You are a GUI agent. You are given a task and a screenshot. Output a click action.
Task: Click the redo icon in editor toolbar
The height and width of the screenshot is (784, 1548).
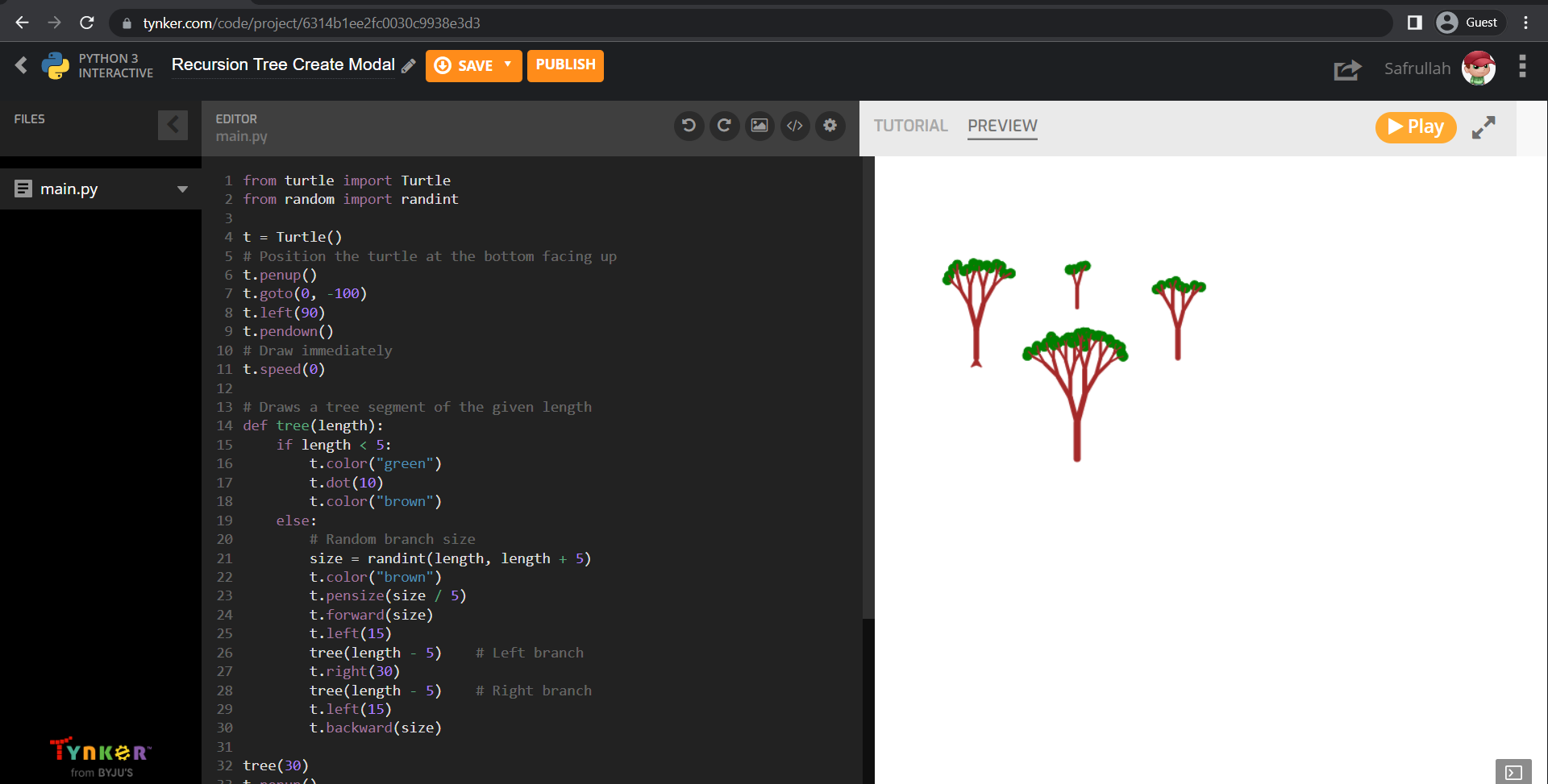pyautogui.click(x=724, y=126)
